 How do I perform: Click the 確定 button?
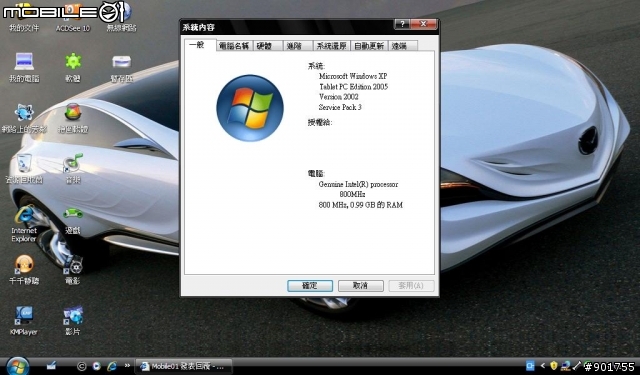click(x=310, y=286)
